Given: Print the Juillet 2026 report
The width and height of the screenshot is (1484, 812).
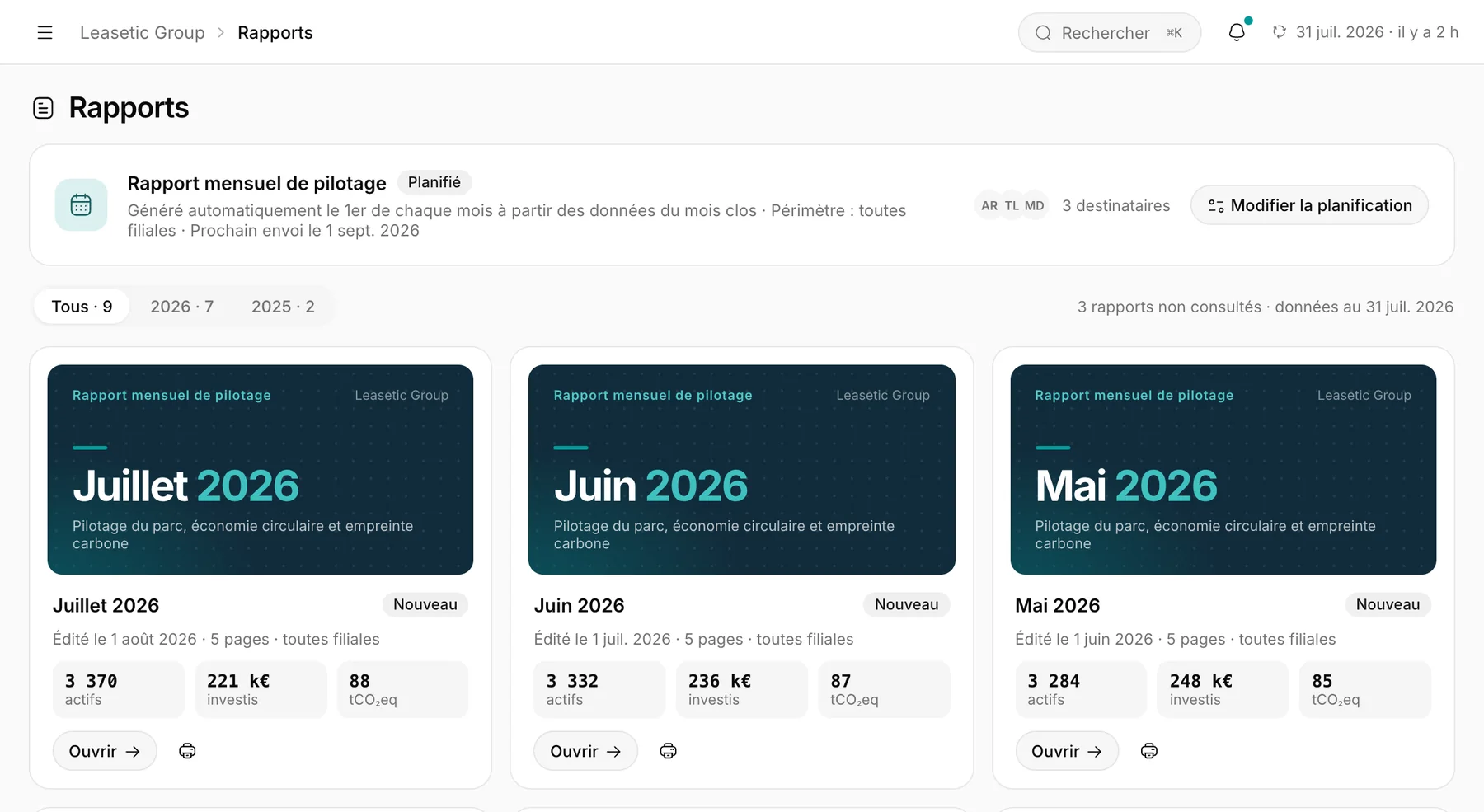Looking at the screenshot, I should click(187, 751).
